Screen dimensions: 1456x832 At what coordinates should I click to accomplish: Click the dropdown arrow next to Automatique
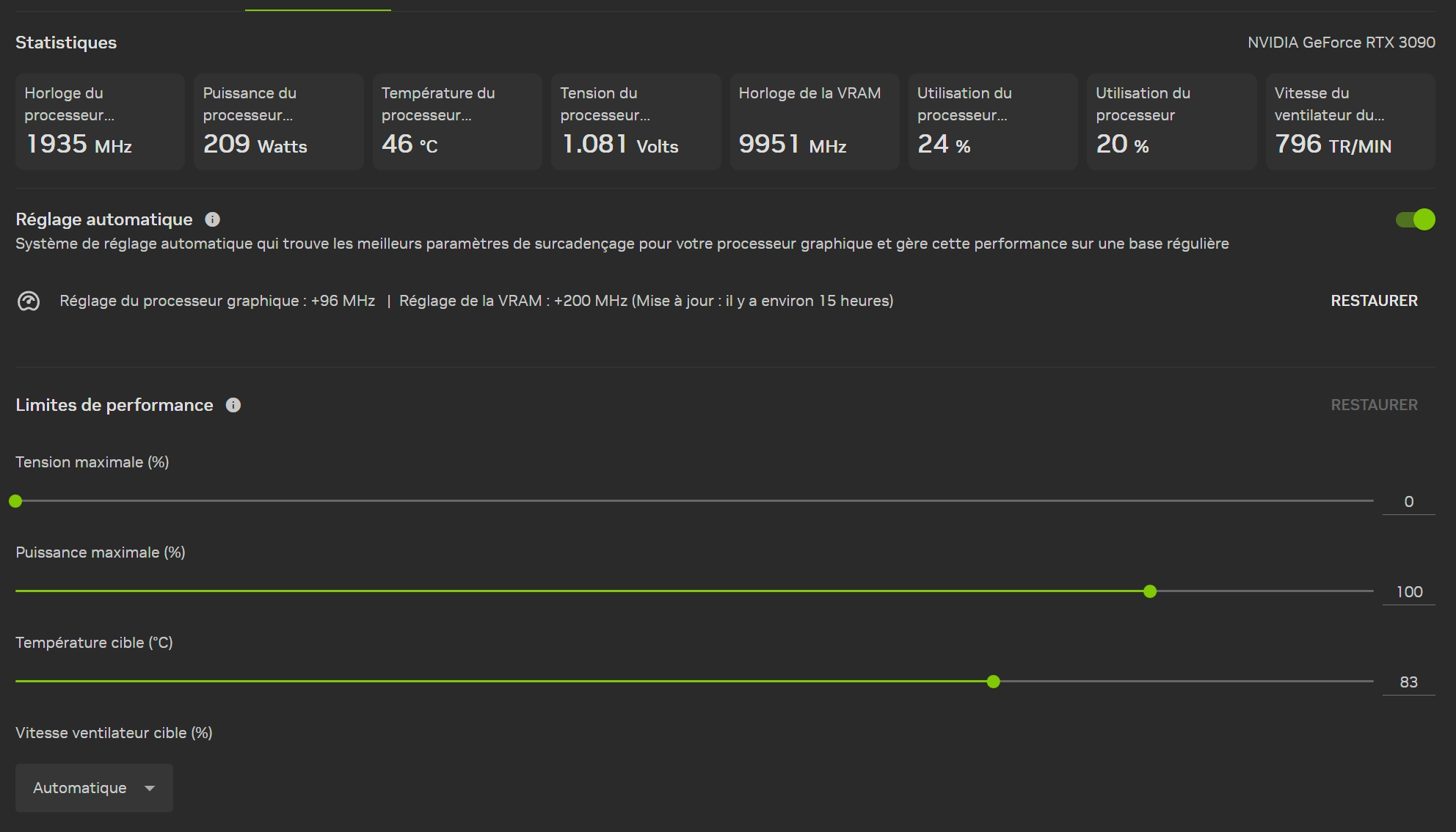pos(150,788)
